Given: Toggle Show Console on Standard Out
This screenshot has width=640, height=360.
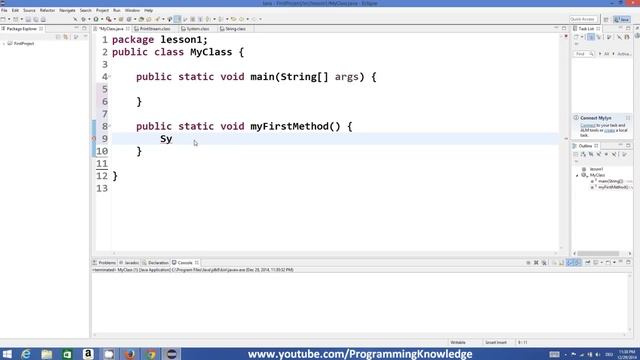Looking at the screenshot, I should click(570, 263).
